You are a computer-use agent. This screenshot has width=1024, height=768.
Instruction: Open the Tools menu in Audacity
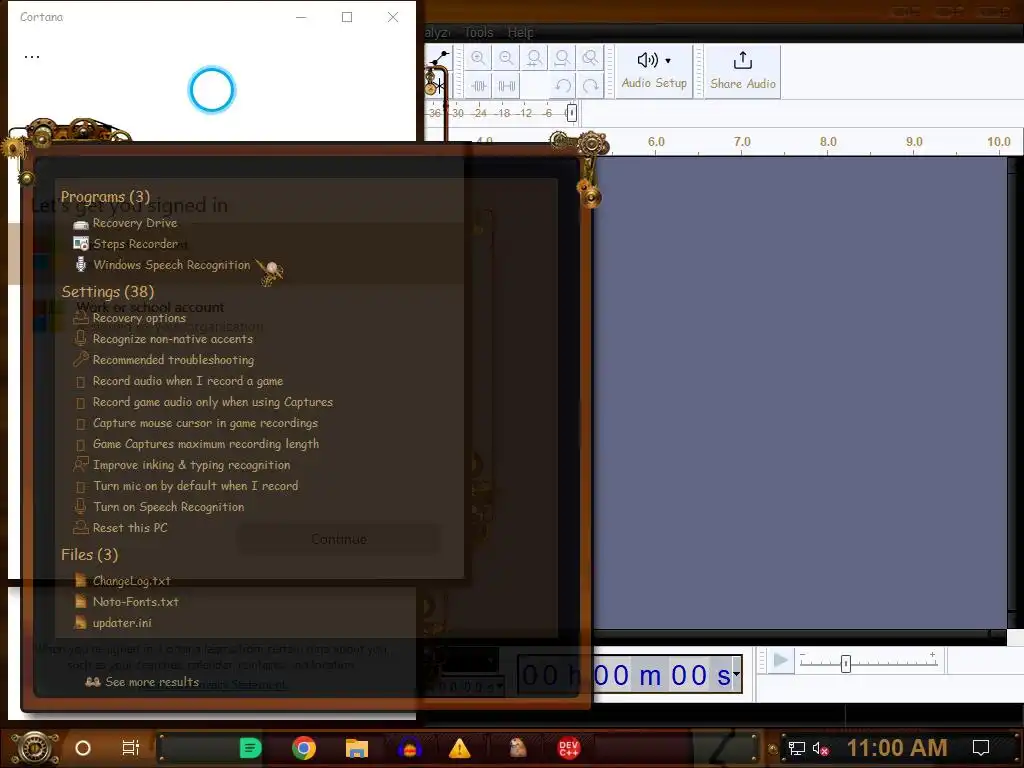[478, 32]
